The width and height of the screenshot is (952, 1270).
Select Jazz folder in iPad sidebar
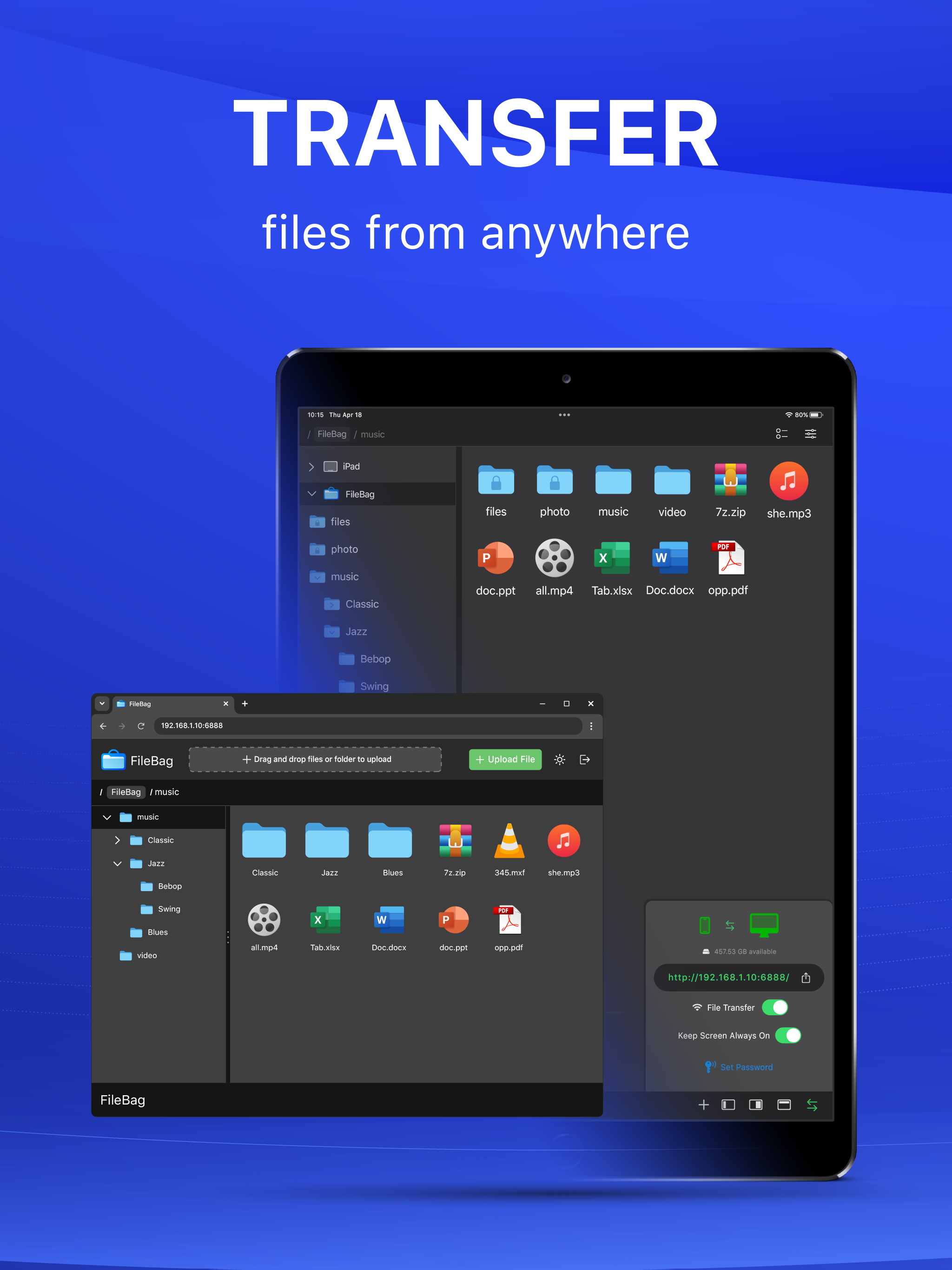coord(346,632)
